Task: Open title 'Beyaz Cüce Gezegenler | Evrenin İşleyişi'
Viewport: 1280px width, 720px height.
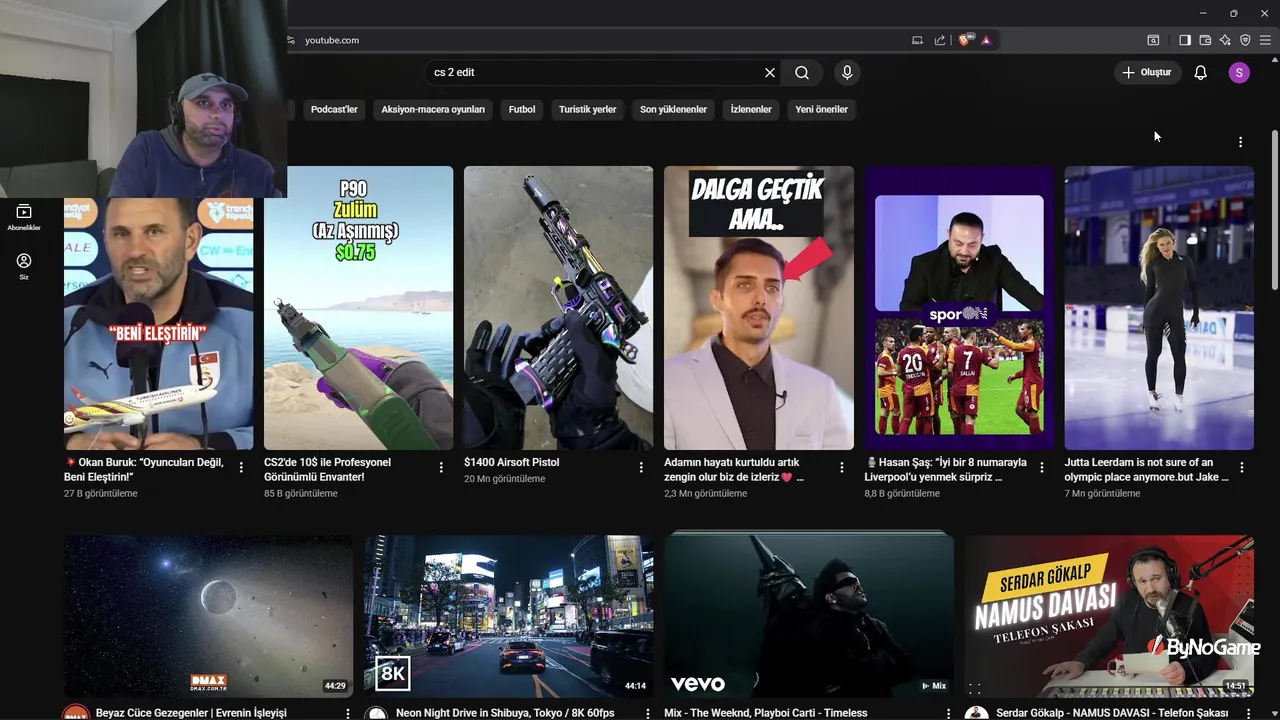Action: pyautogui.click(x=191, y=713)
